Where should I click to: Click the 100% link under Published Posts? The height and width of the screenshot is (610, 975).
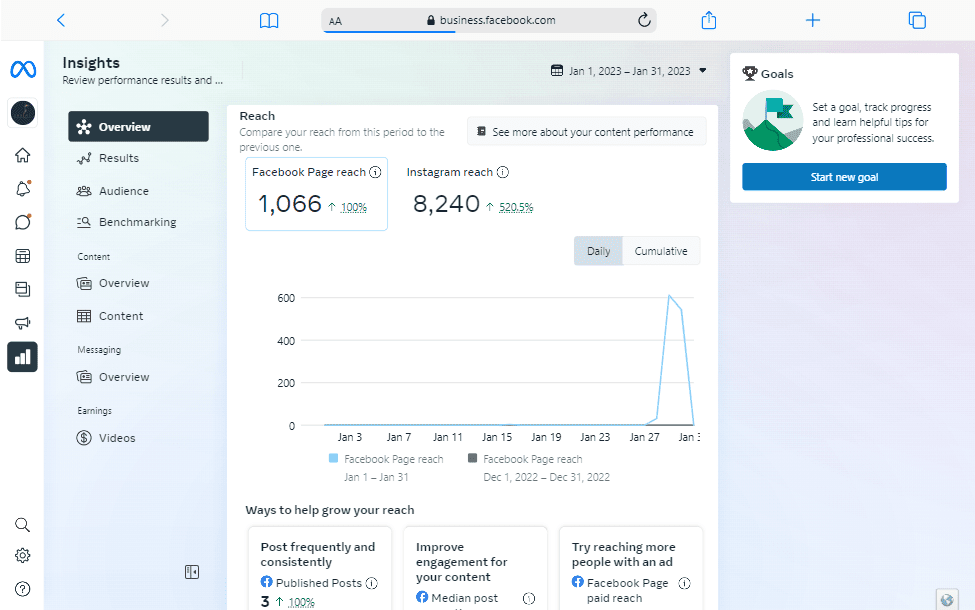(302, 602)
